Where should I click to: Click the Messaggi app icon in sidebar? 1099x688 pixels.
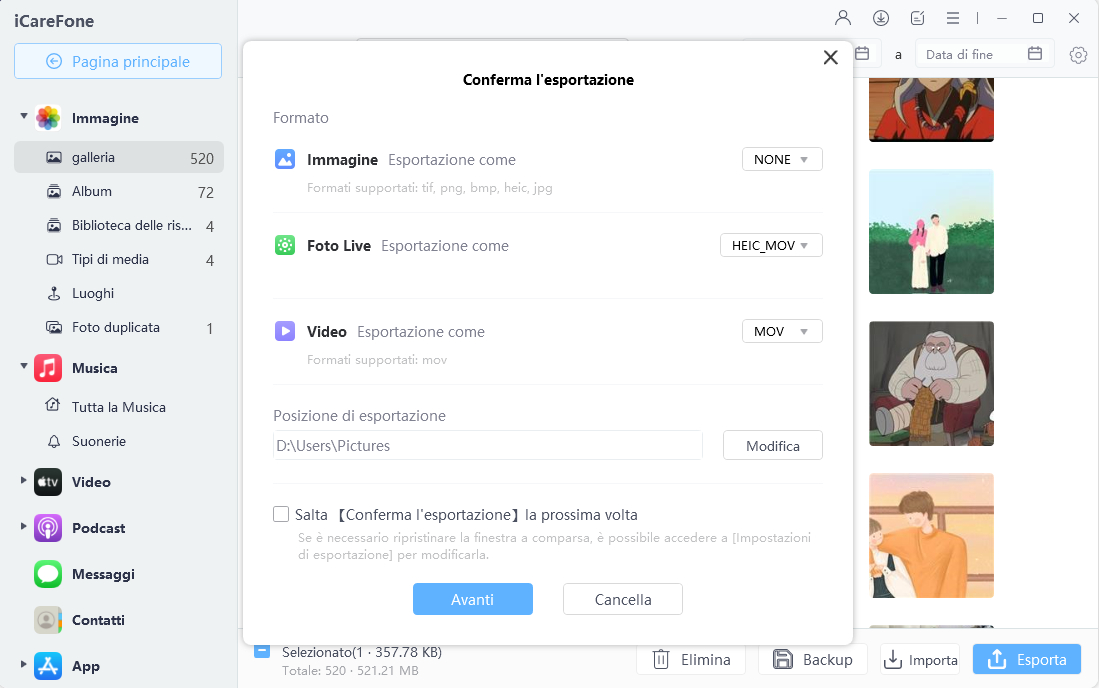point(48,574)
